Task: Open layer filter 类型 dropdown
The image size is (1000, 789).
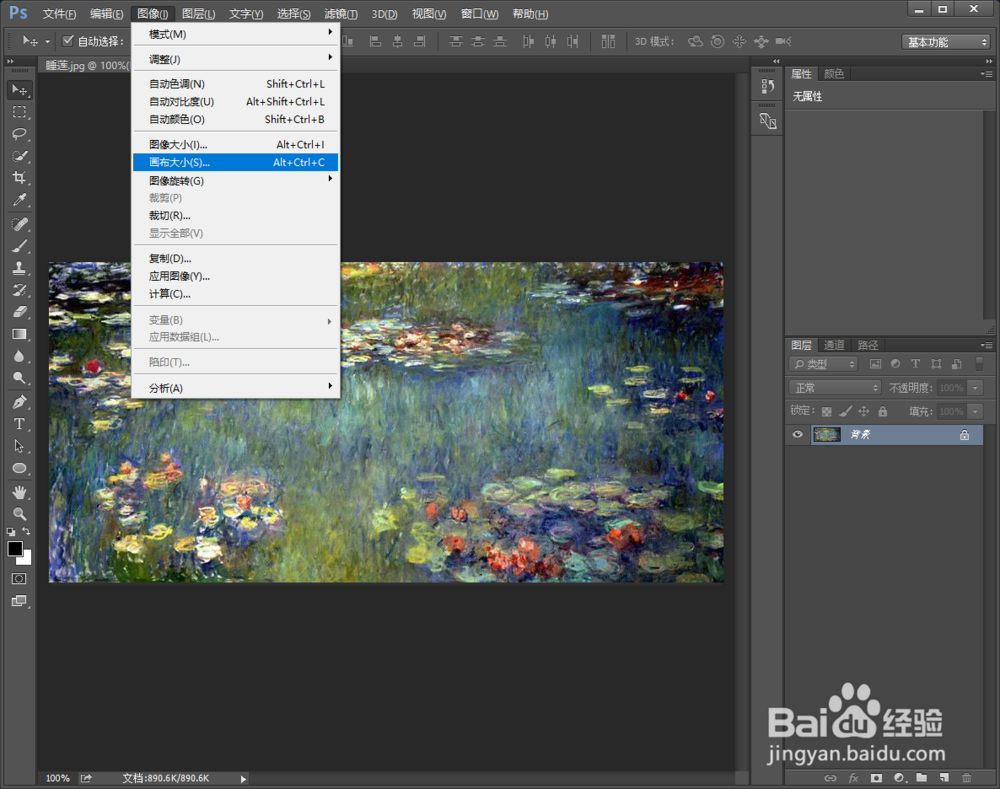Action: pyautogui.click(x=823, y=364)
